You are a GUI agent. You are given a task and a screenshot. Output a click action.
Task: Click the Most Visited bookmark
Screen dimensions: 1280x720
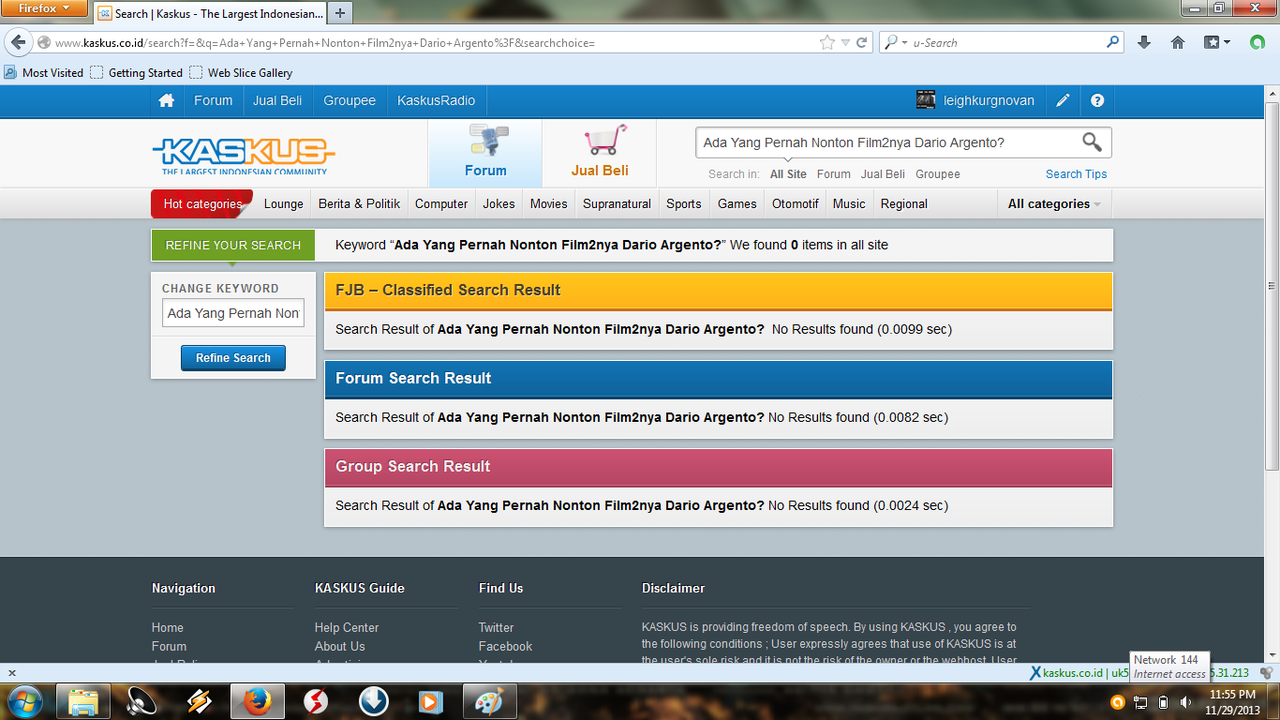point(44,73)
